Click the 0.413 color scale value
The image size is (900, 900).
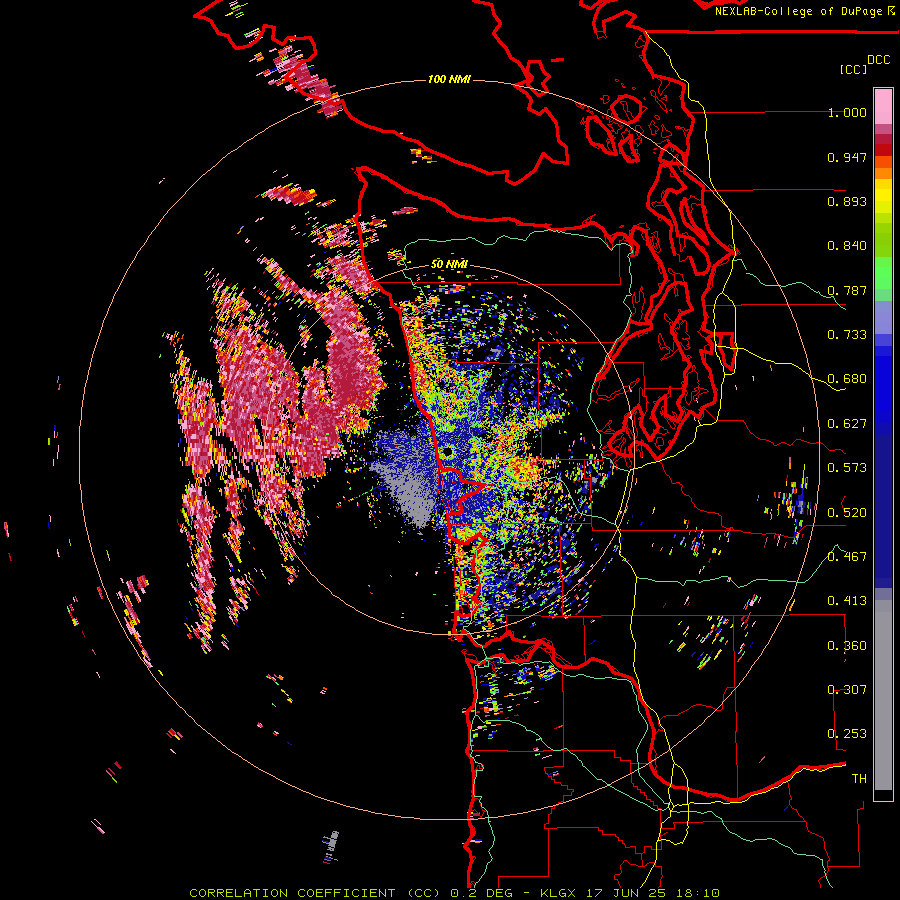[847, 601]
